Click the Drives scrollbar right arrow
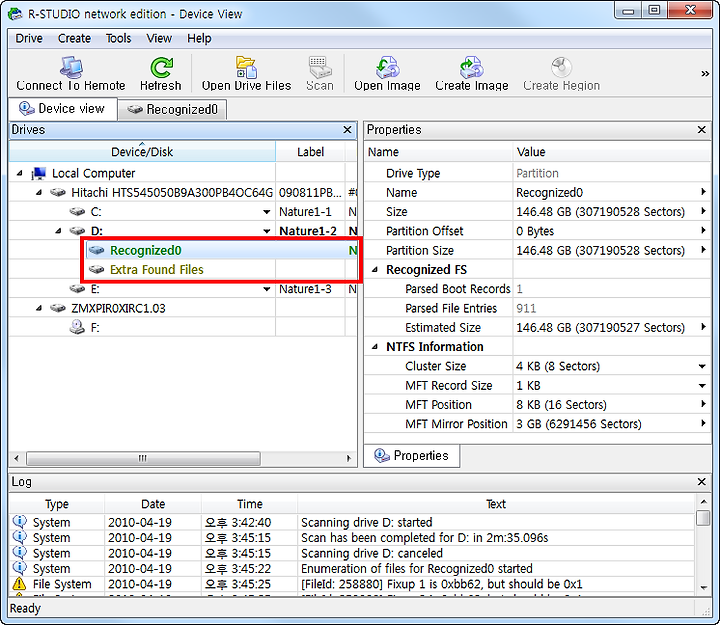This screenshot has width=720, height=625. click(349, 458)
